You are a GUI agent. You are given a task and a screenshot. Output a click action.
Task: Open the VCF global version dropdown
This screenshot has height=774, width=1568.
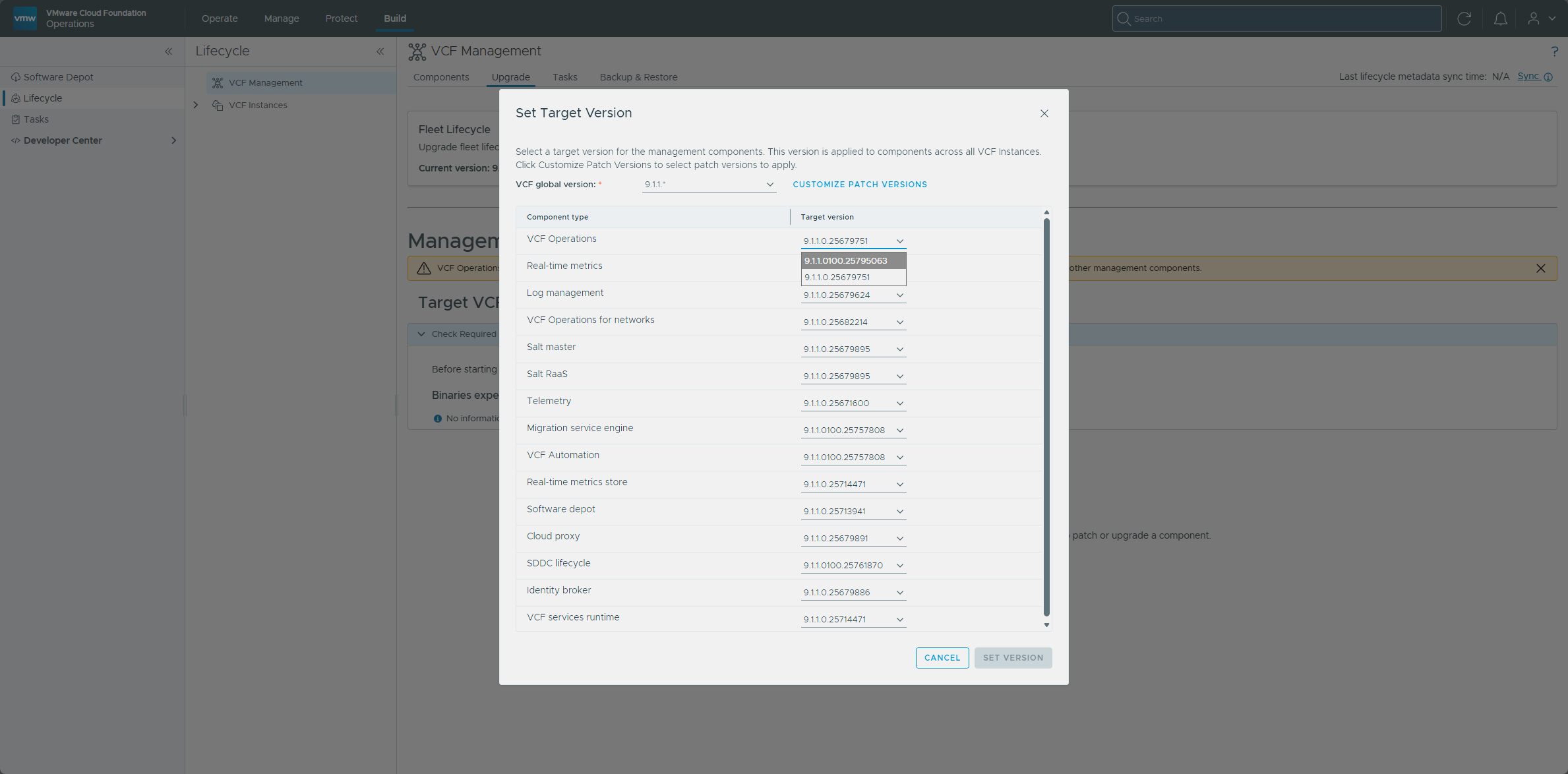point(709,185)
